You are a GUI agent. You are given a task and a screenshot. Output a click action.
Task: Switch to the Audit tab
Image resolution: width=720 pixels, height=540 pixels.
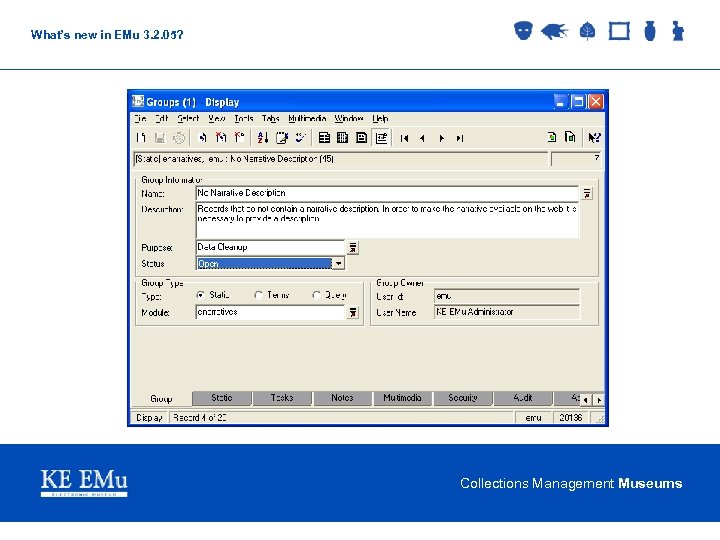click(x=523, y=398)
